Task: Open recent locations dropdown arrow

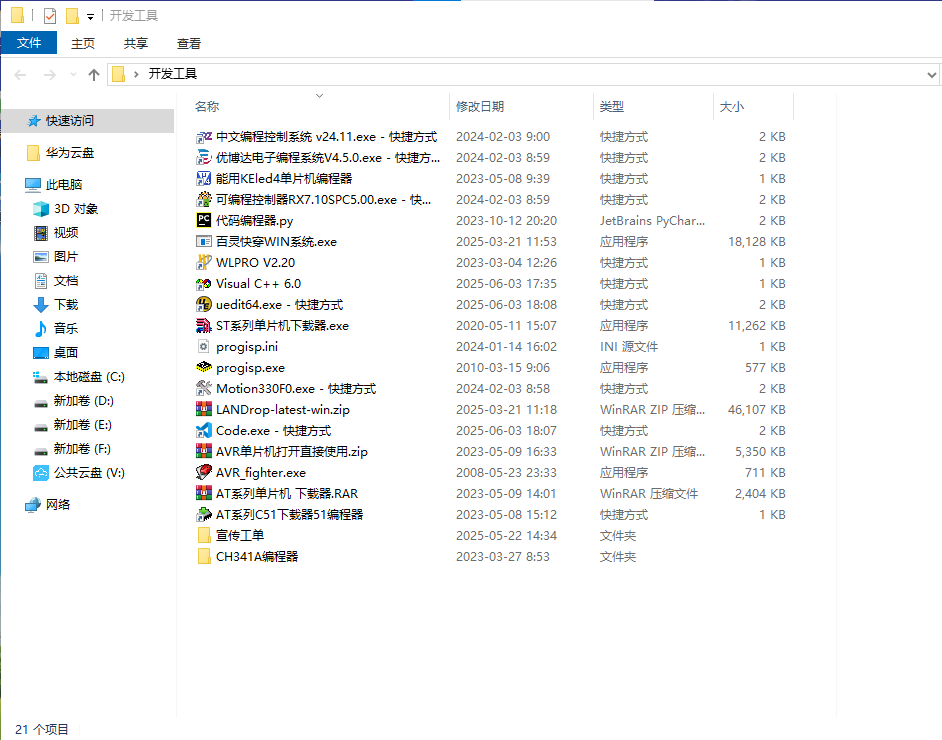Action: [x=73, y=74]
